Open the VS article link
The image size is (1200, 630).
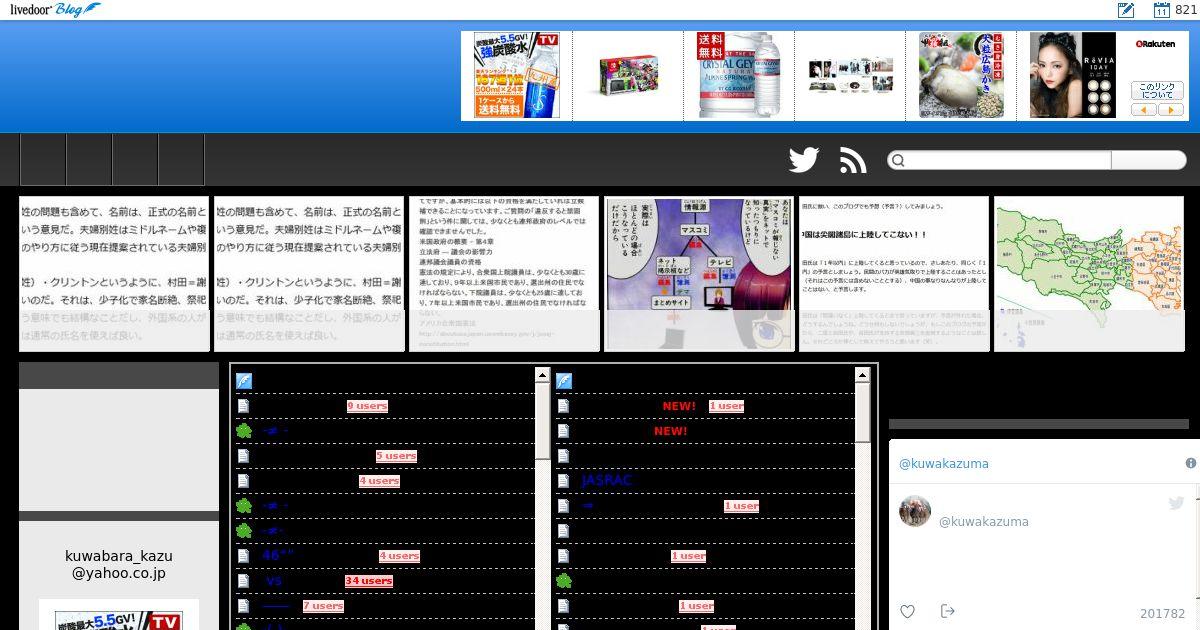pyautogui.click(x=274, y=581)
